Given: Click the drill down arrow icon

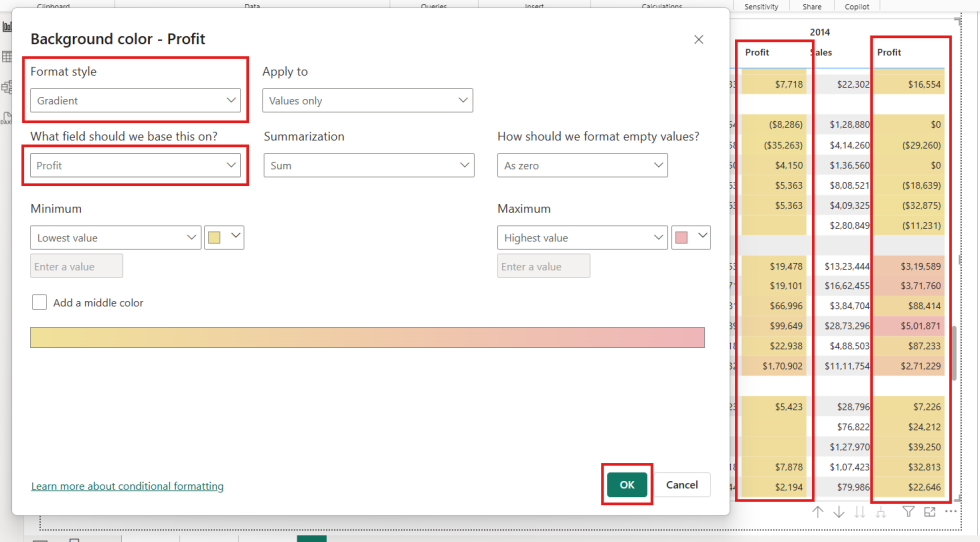Looking at the screenshot, I should click(x=839, y=512).
